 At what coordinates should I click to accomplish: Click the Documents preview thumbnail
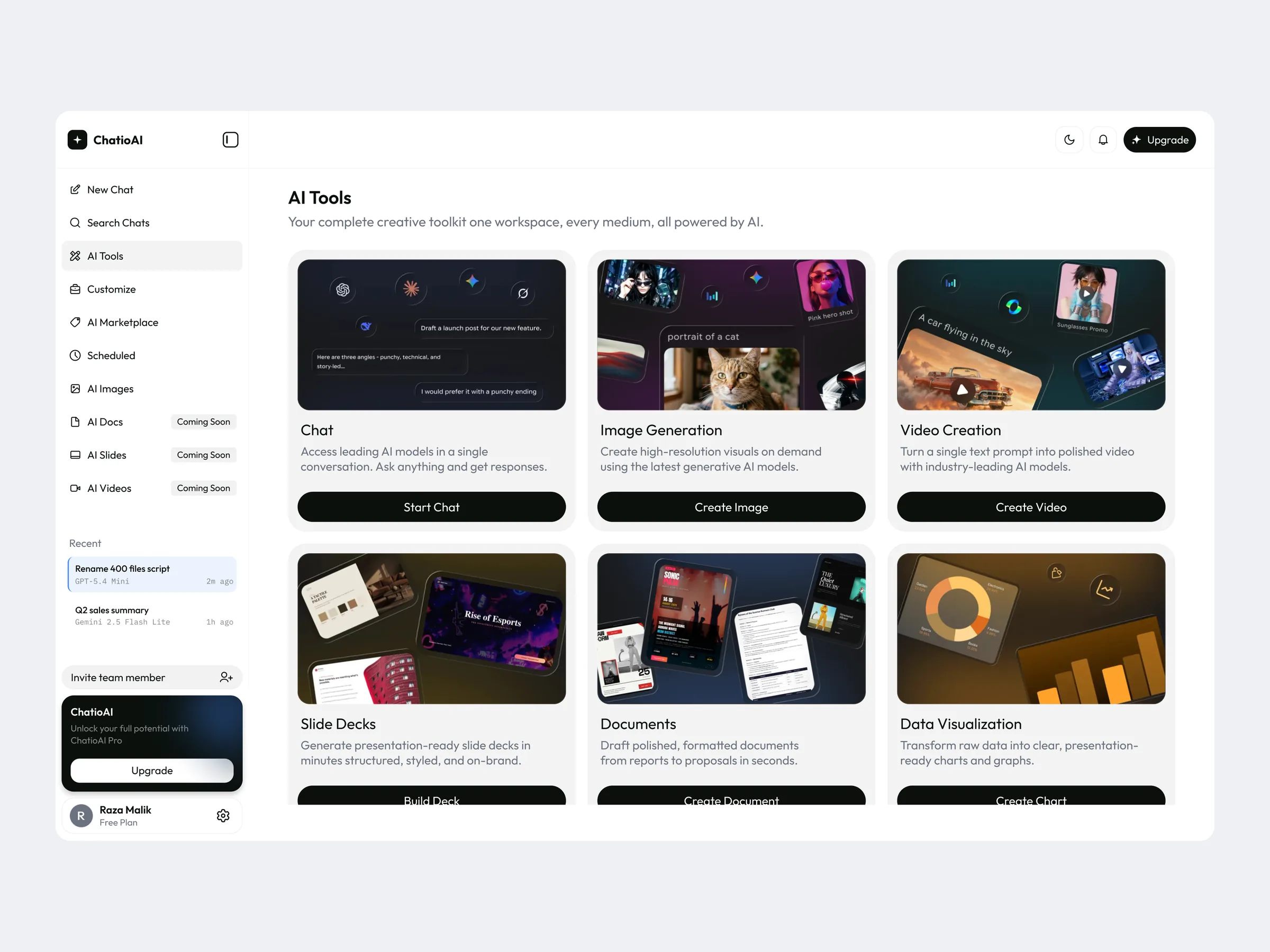(x=731, y=629)
